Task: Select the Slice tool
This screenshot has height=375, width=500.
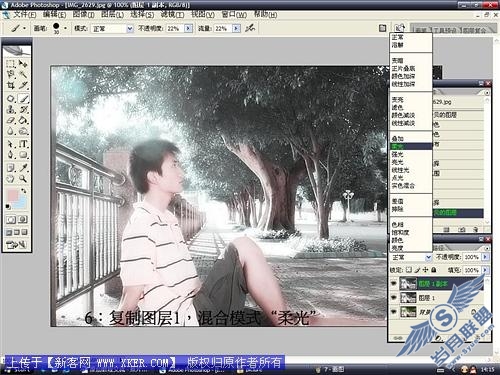Action: point(23,85)
